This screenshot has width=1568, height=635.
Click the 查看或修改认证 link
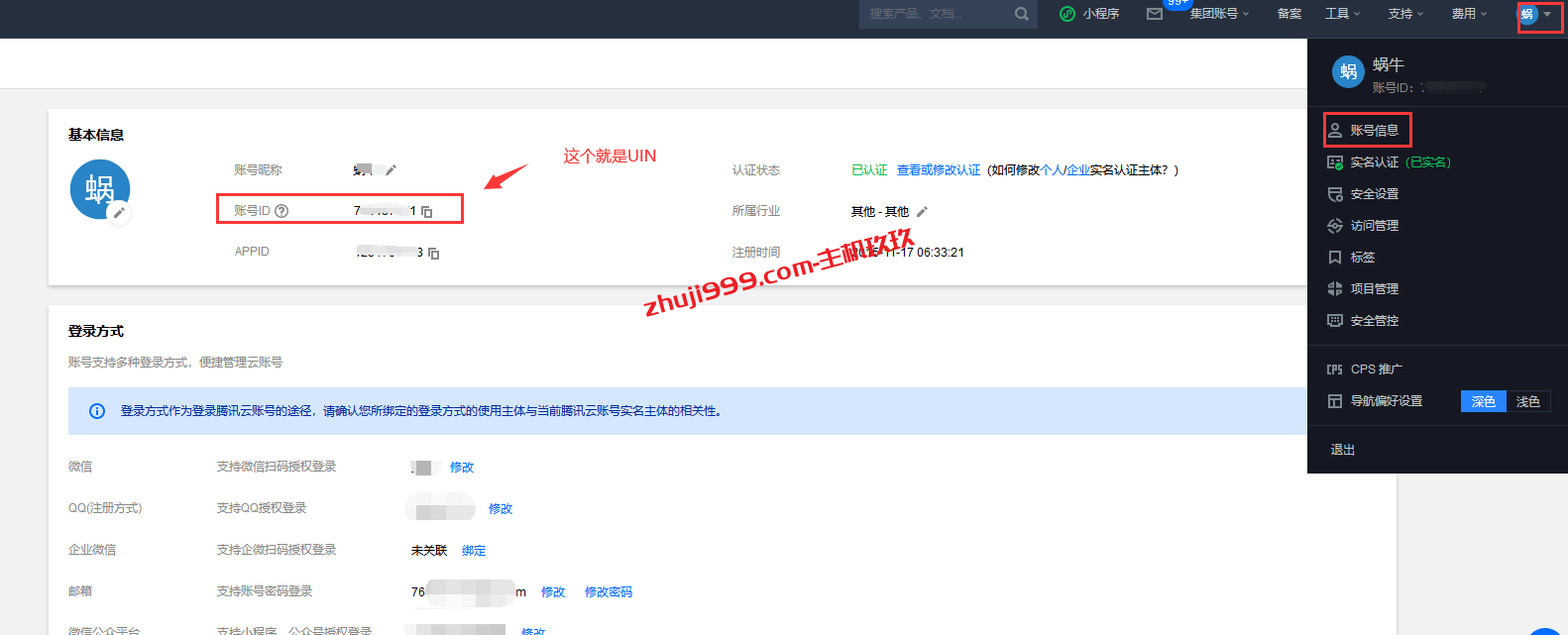(939, 170)
